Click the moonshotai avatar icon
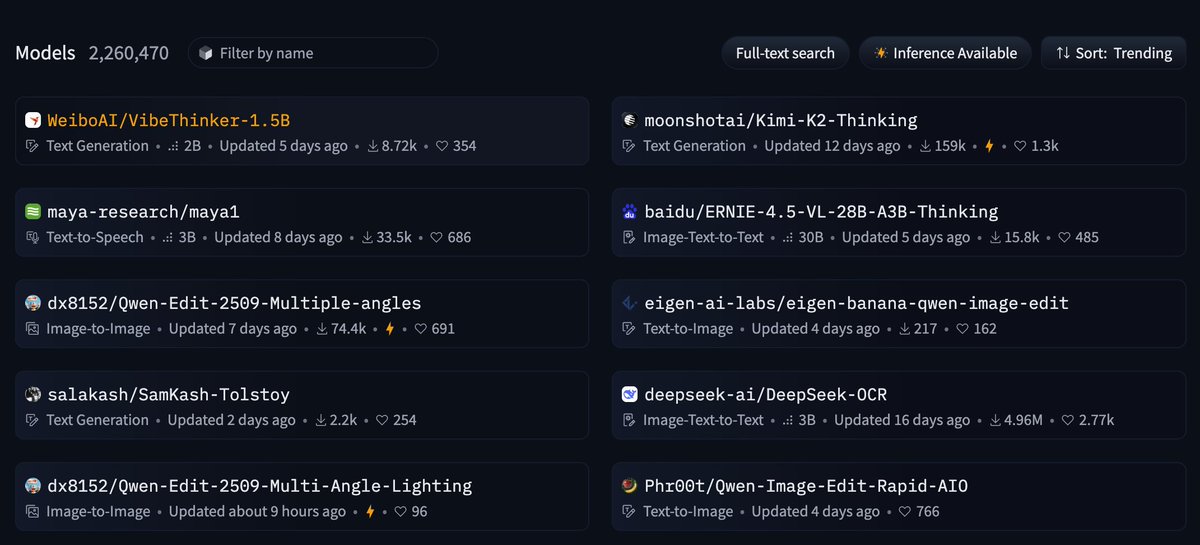 point(629,120)
